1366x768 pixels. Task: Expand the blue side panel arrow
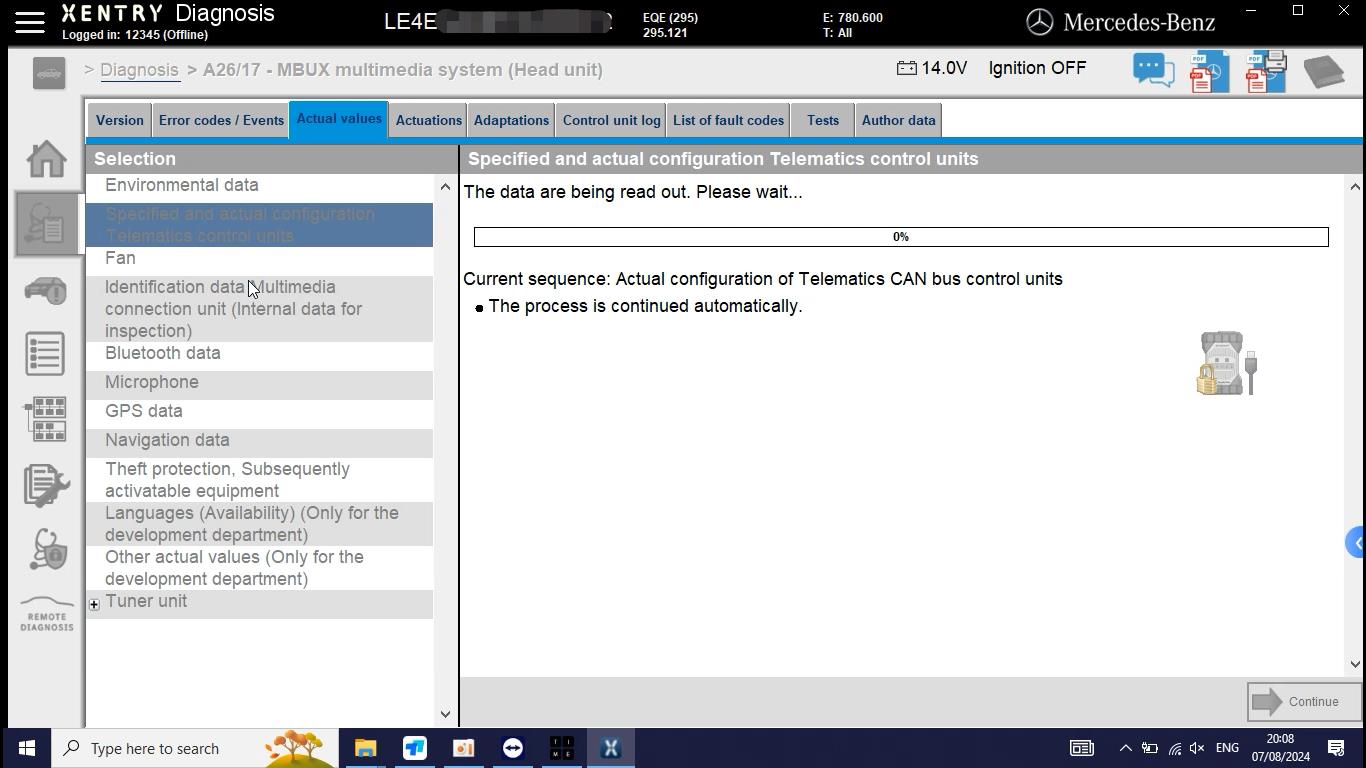click(x=1356, y=543)
